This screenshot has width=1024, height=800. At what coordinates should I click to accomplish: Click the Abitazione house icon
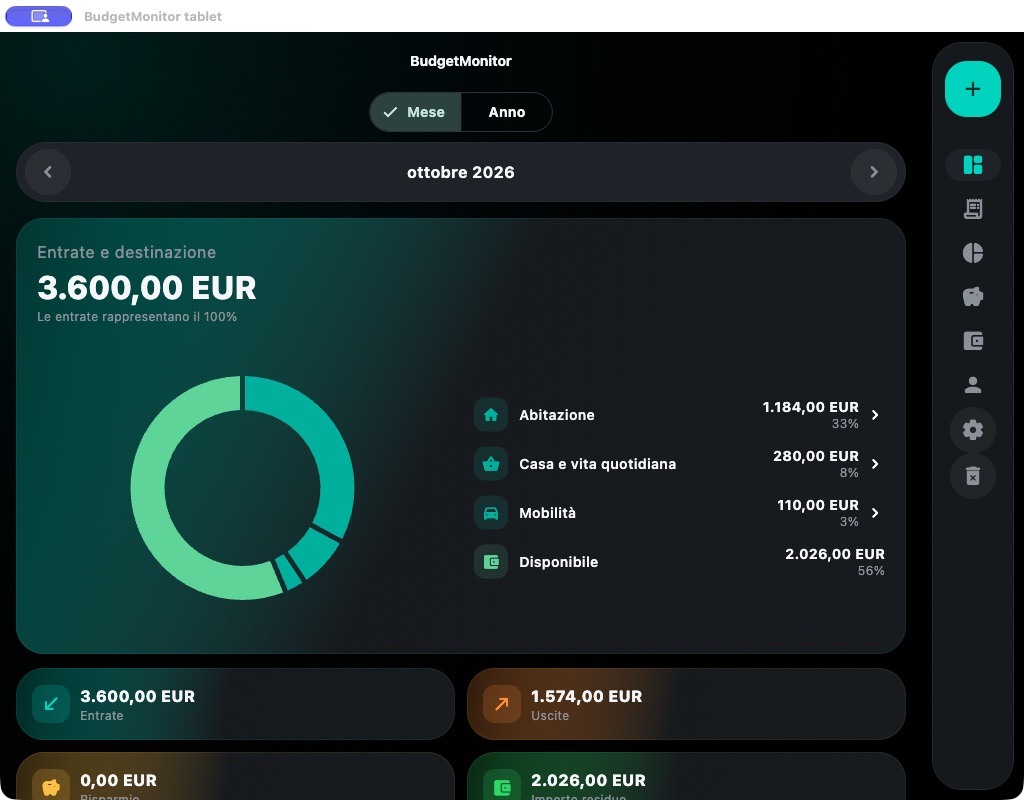coord(490,415)
